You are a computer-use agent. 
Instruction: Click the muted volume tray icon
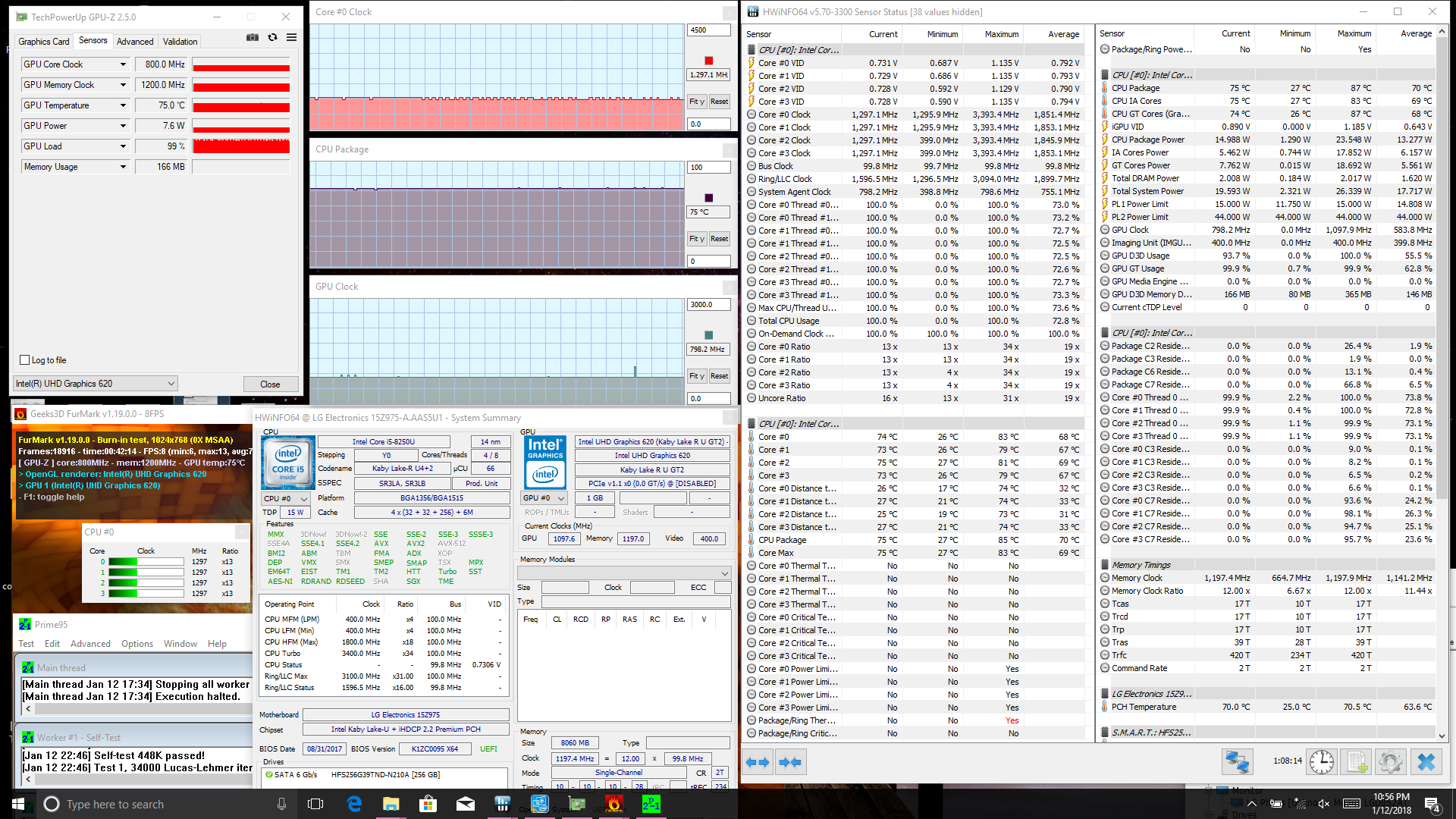[1324, 804]
